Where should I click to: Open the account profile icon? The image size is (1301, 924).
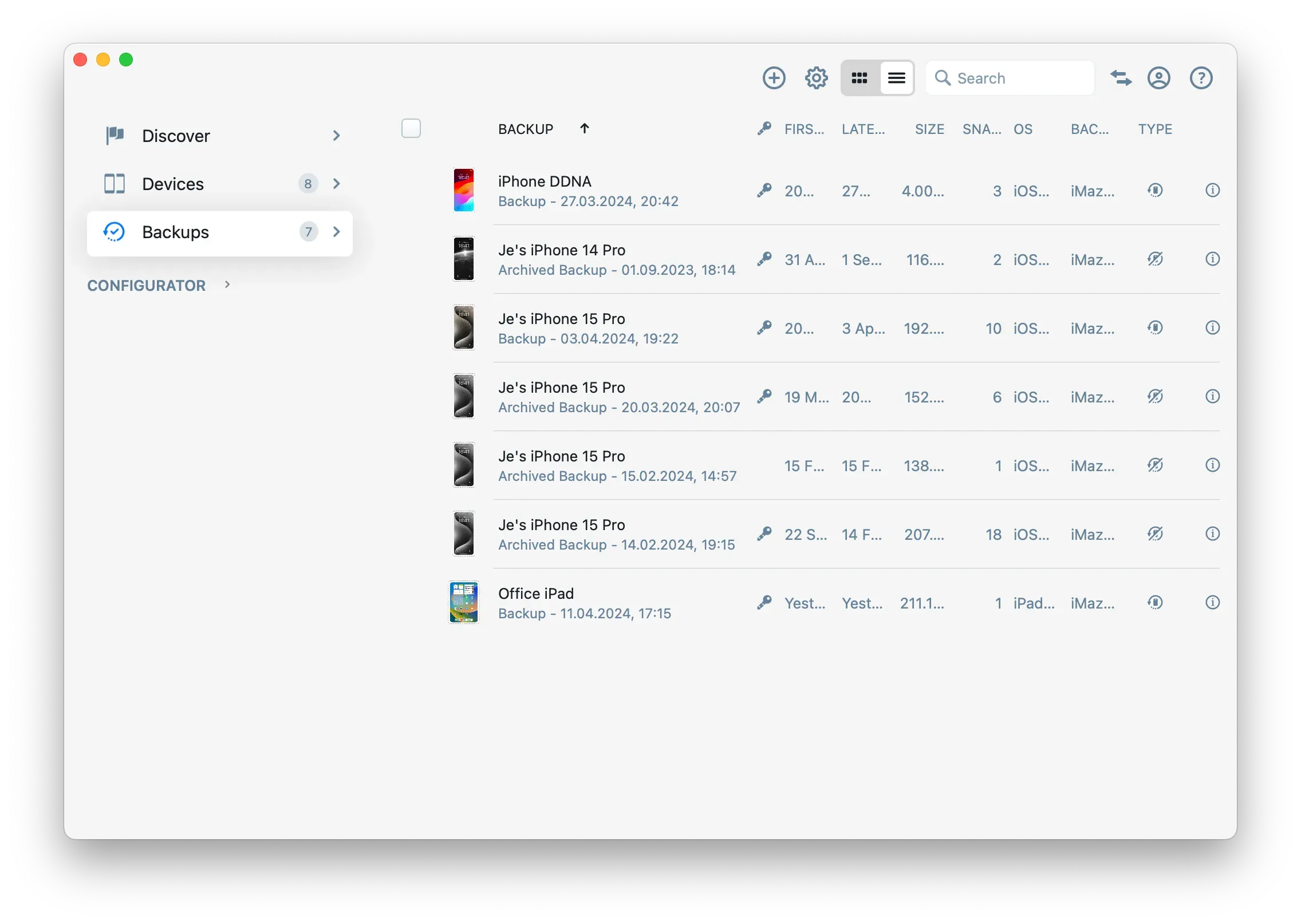pos(1158,78)
